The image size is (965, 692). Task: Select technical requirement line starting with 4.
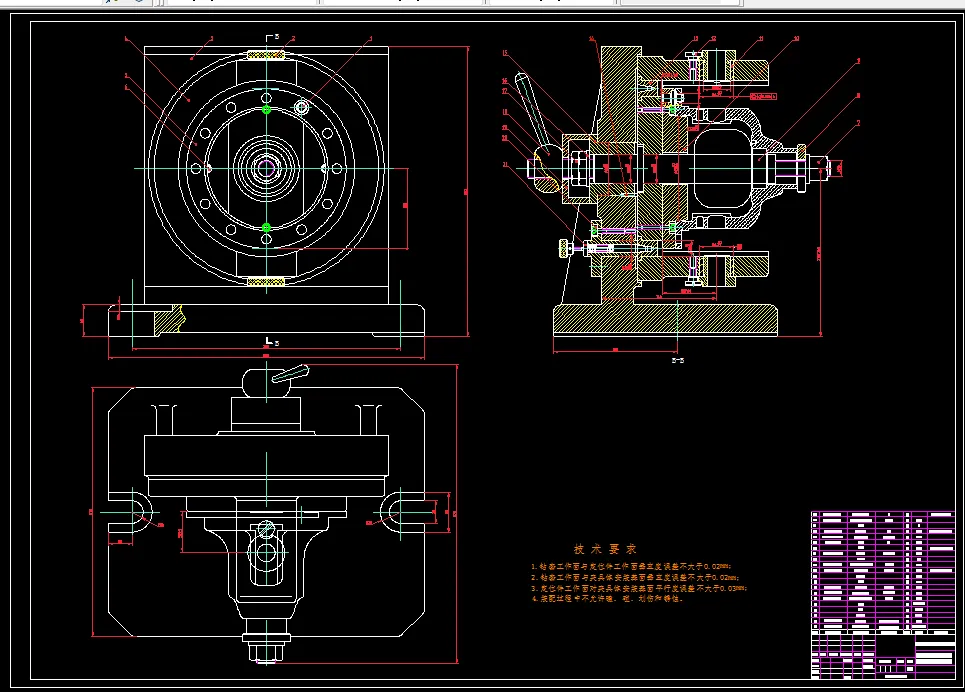click(x=607, y=598)
